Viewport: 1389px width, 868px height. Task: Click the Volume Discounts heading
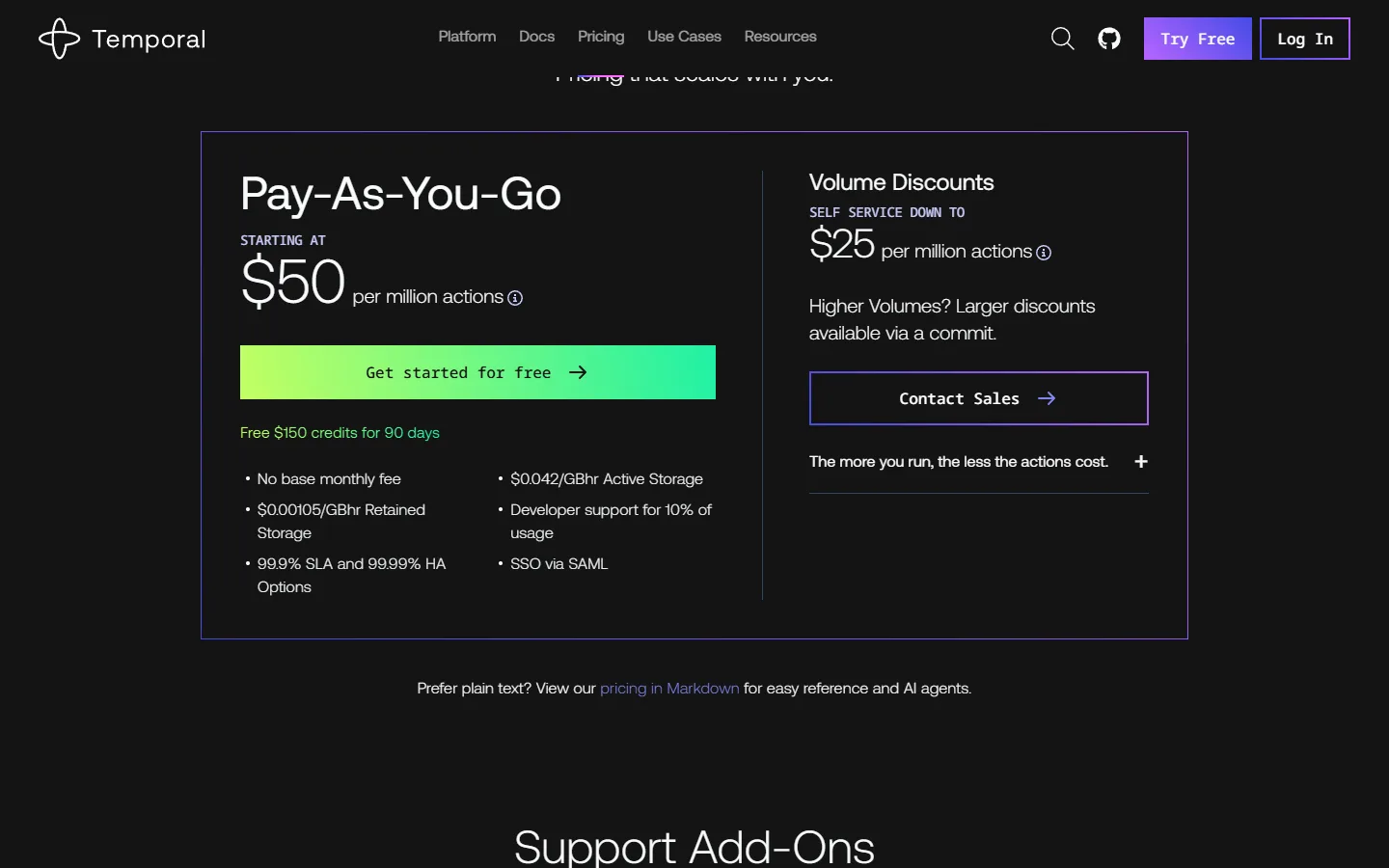(x=901, y=182)
